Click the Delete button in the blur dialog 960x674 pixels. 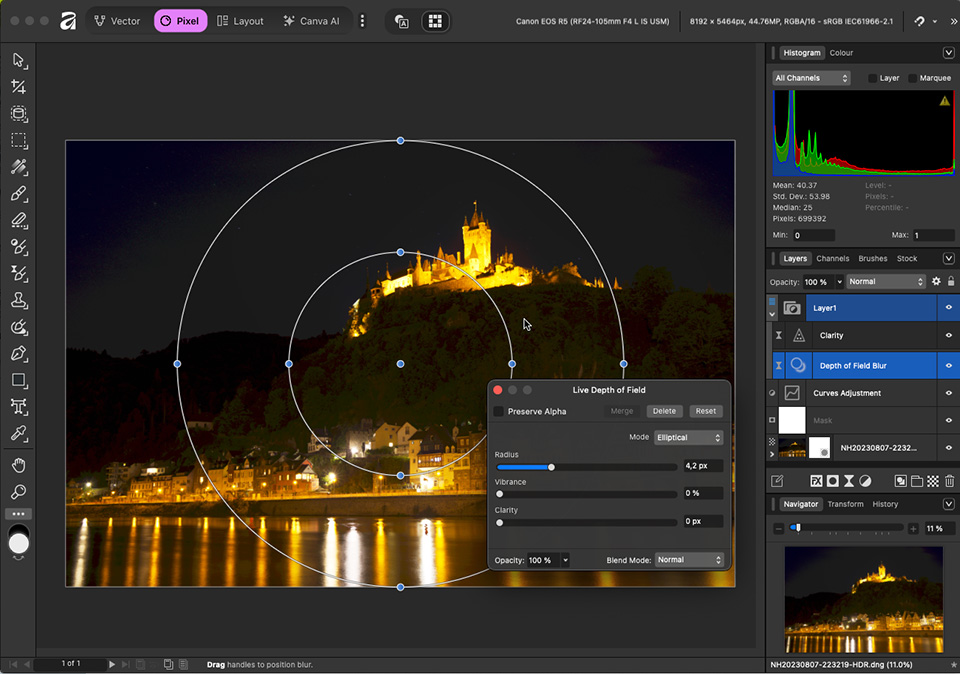664,411
